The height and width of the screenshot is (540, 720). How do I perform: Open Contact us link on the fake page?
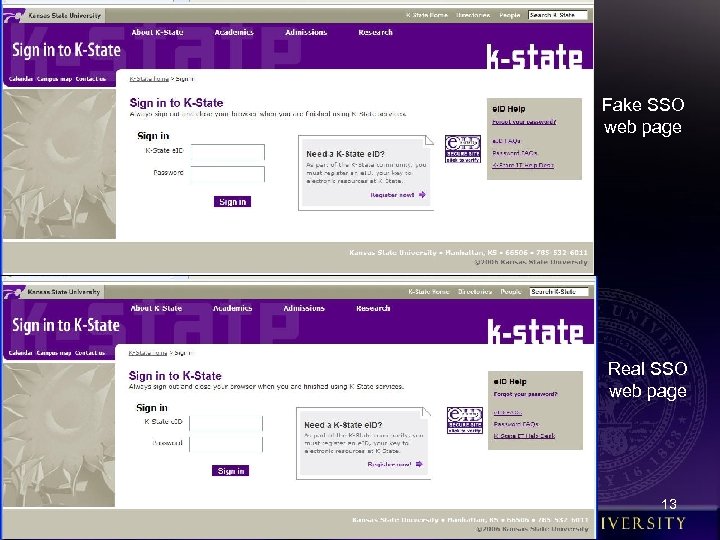pyautogui.click(x=90, y=79)
